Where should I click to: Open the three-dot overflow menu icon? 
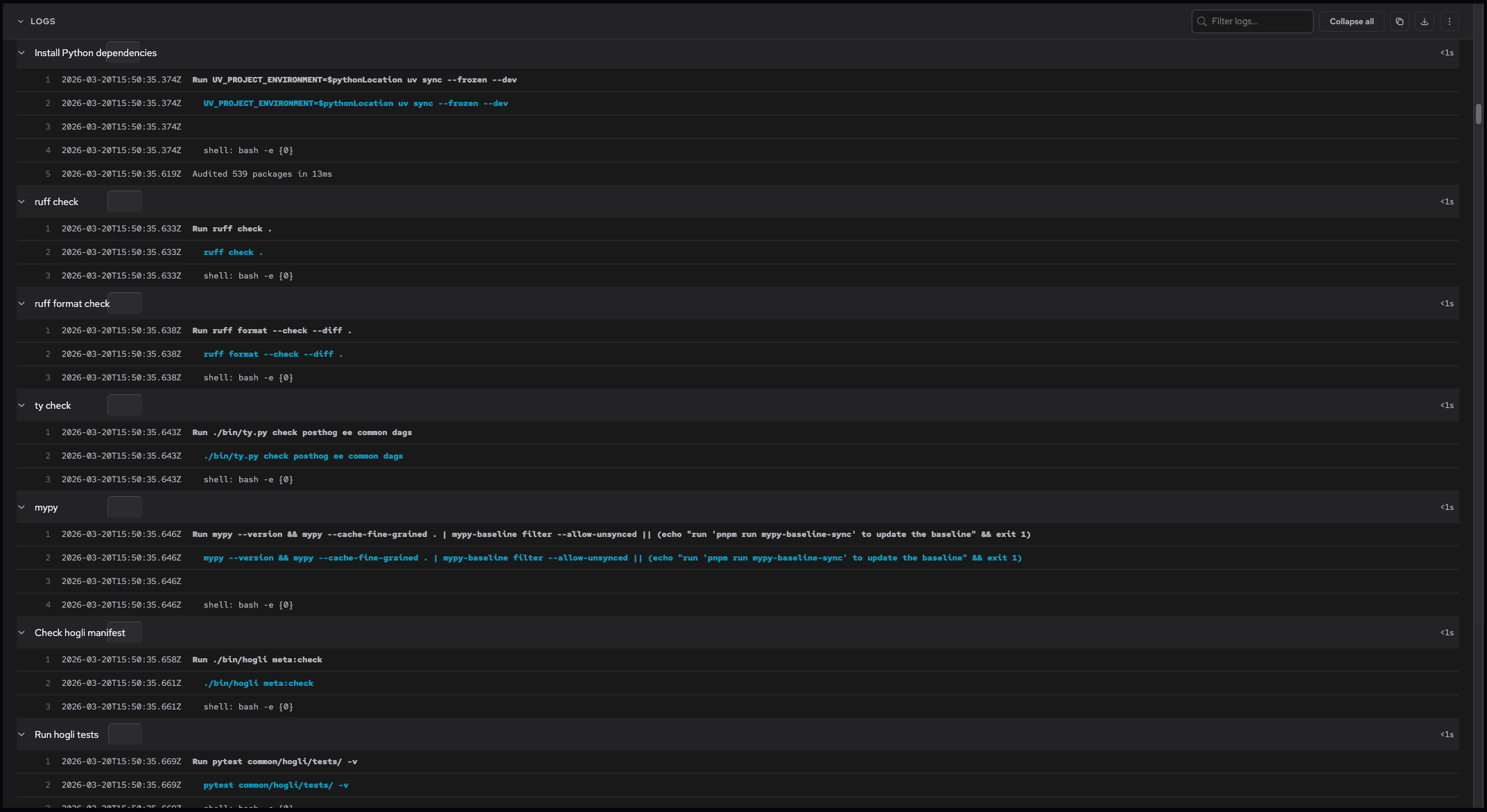click(x=1450, y=21)
